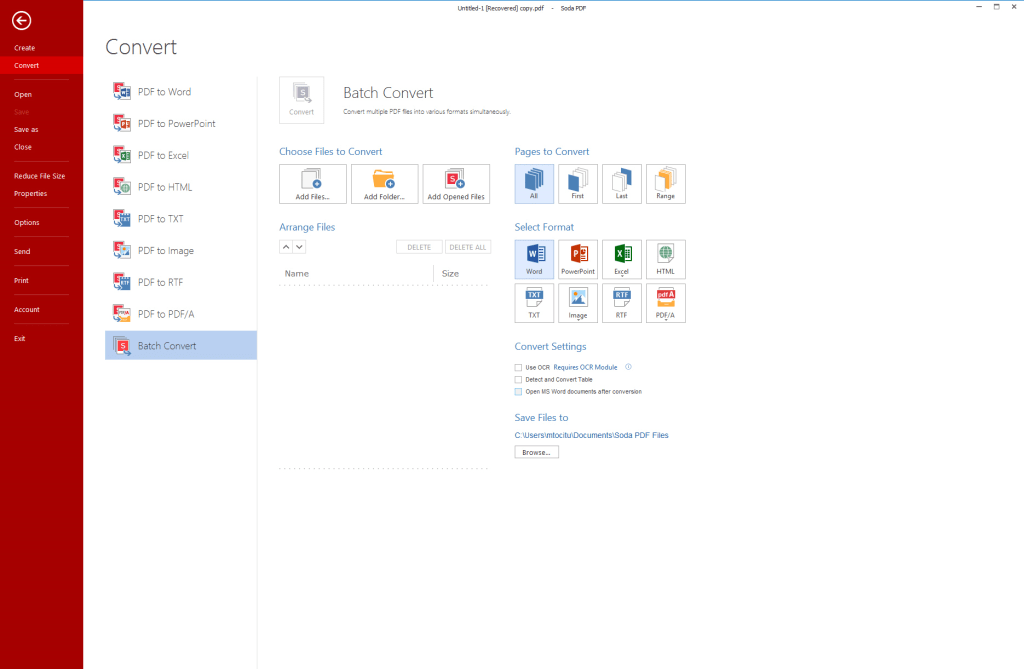Open the Requires OCR Module link
1024x669 pixels.
pyautogui.click(x=585, y=368)
